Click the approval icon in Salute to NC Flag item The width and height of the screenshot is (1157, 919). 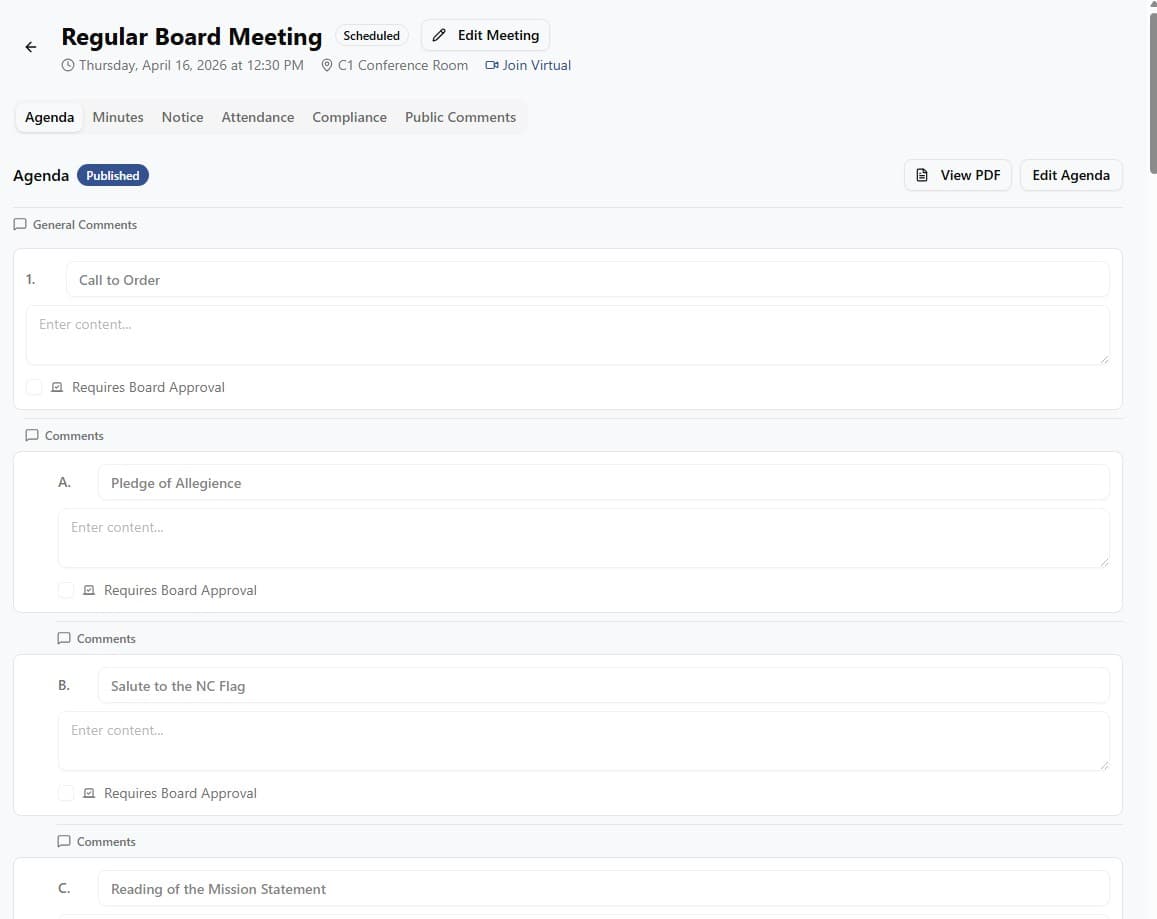tap(89, 794)
